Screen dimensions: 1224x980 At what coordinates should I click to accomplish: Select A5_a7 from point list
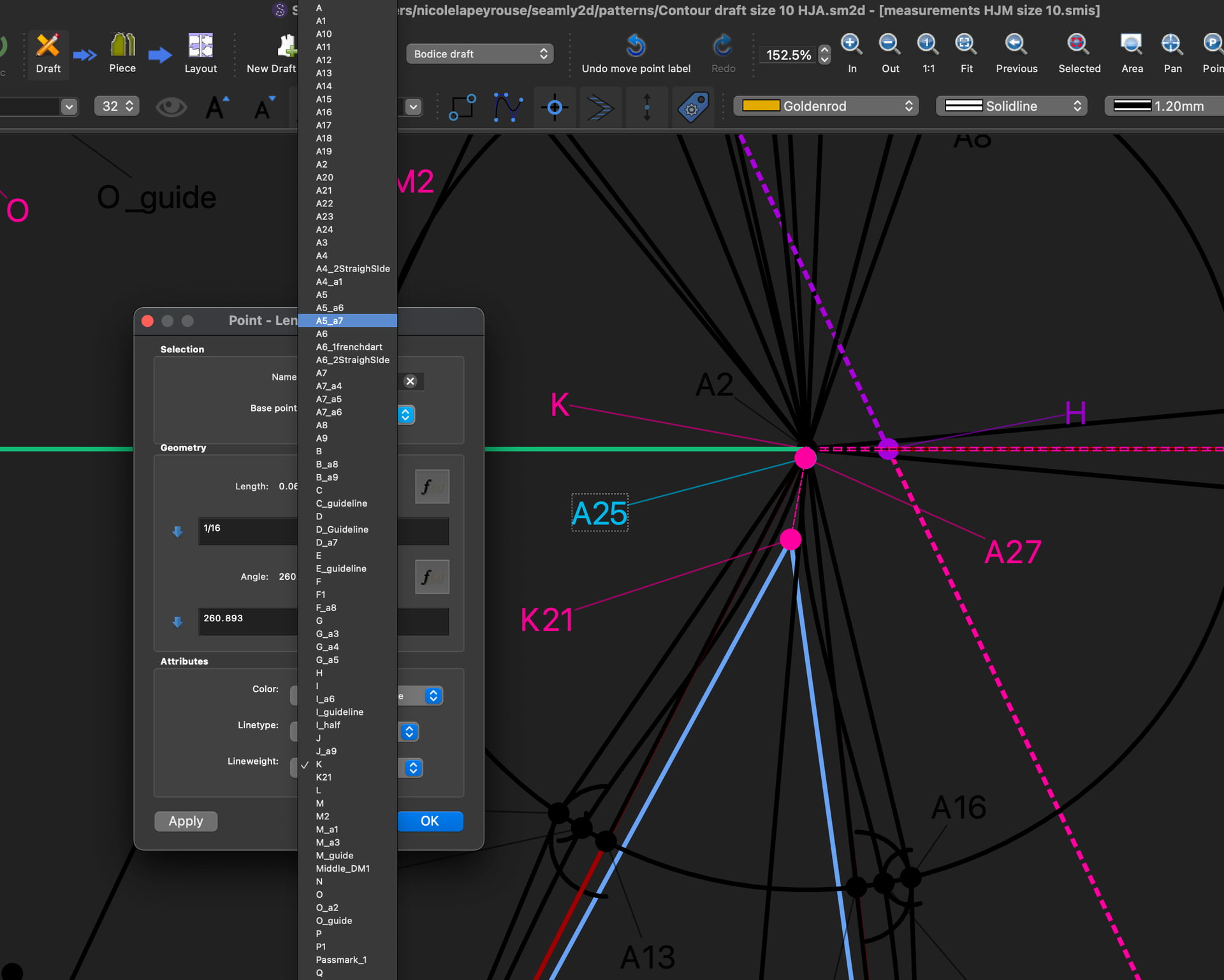pos(347,321)
